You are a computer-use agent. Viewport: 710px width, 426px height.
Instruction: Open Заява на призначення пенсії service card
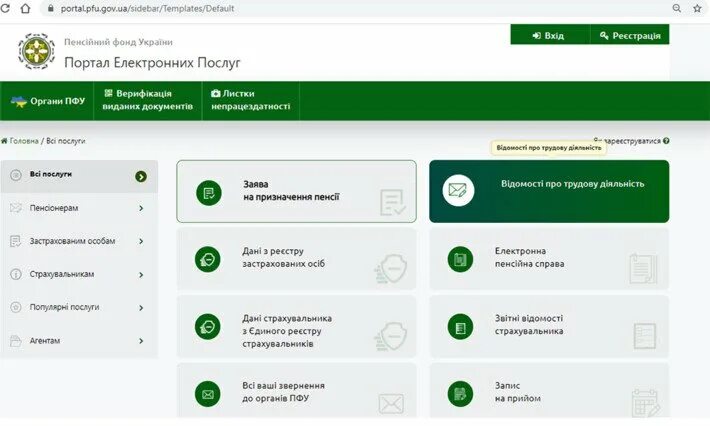[297, 191]
